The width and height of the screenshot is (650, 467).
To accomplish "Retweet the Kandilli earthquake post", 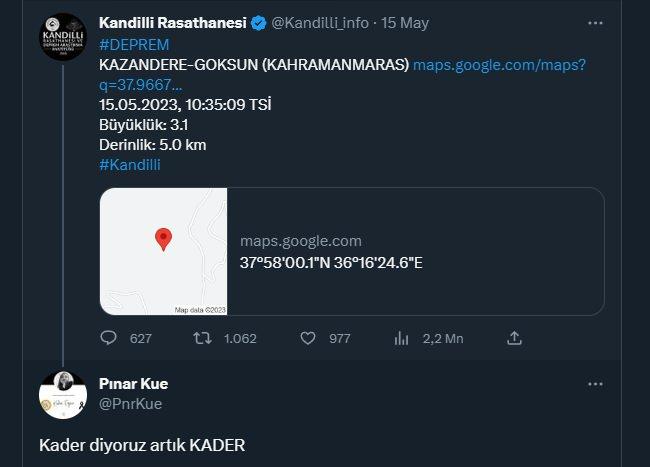I will pyautogui.click(x=202, y=338).
